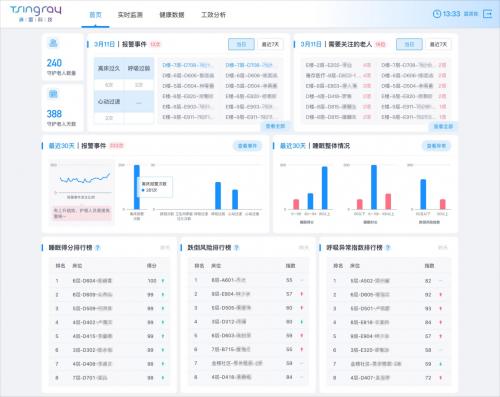Click sleep ranking row 6层-D604
This screenshot has width=500, height=397.
[x=109, y=281]
